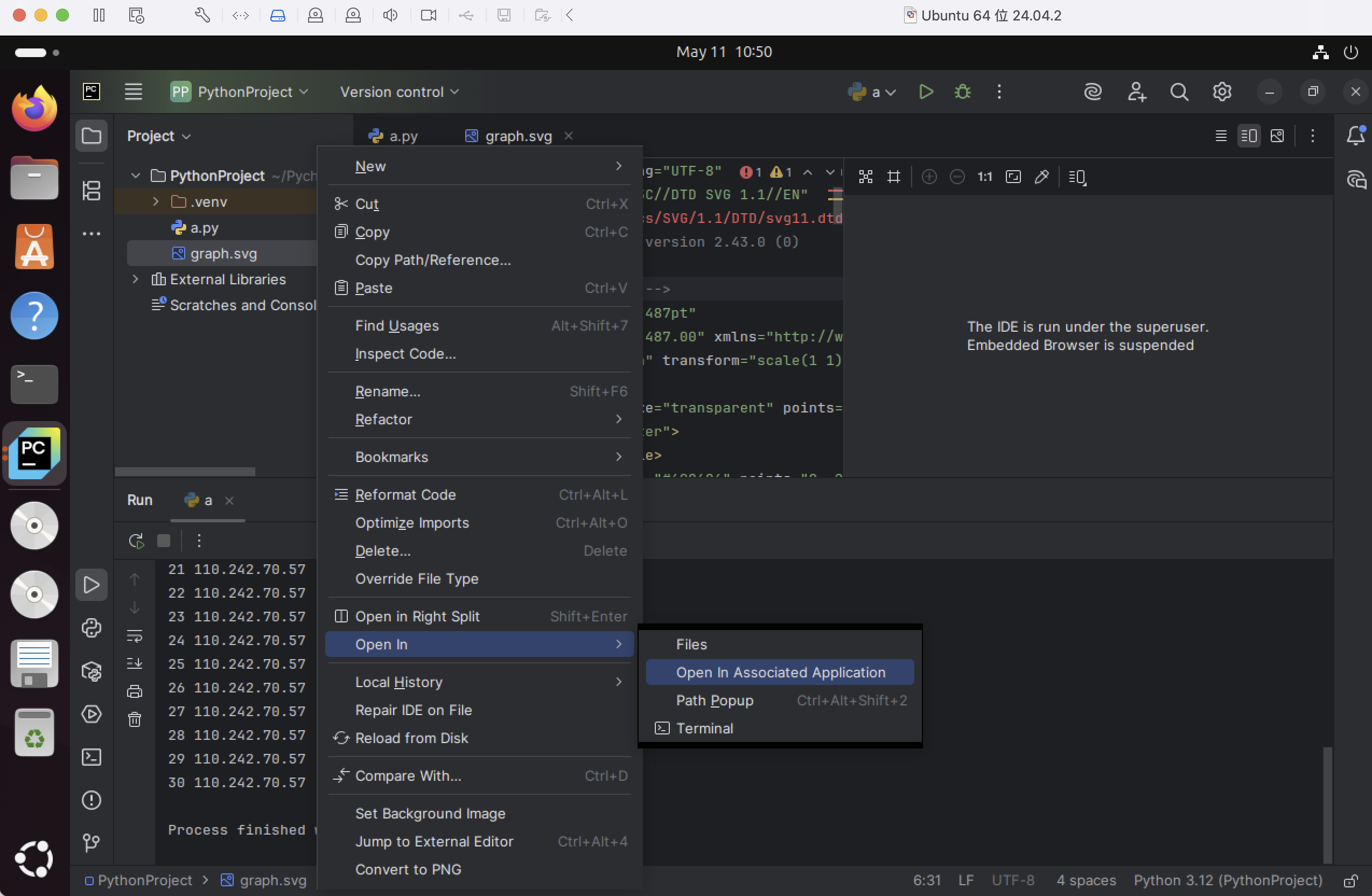Expand the .venv folder
This screenshot has width=1372, height=896.
pyautogui.click(x=156, y=202)
